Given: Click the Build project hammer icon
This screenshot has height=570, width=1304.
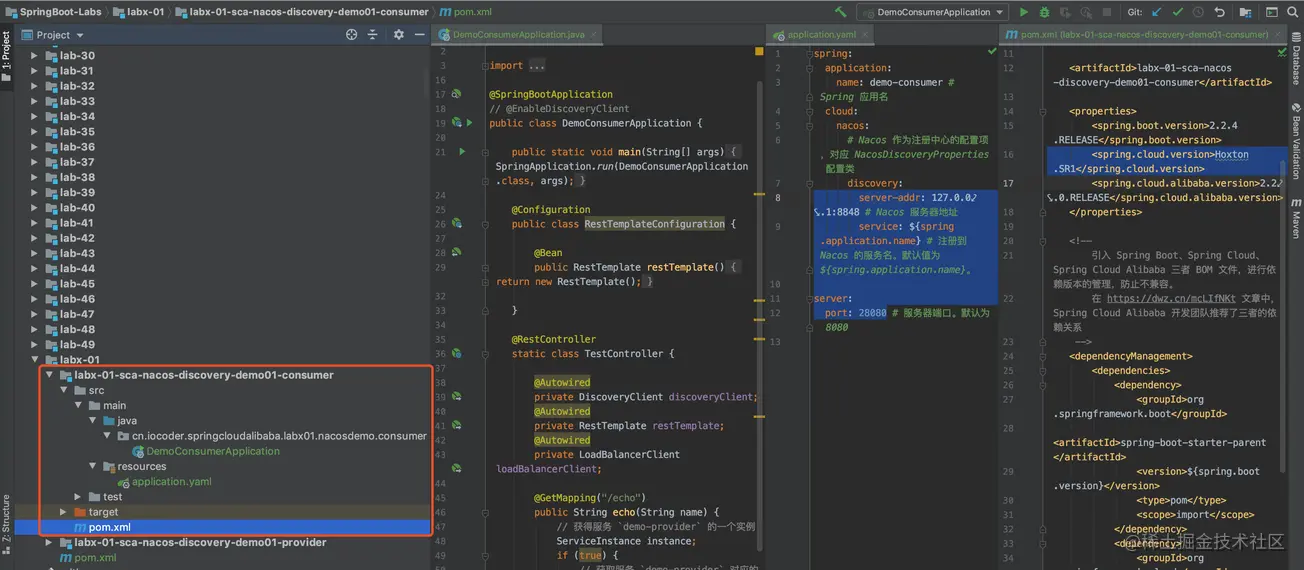Looking at the screenshot, I should point(841,12).
